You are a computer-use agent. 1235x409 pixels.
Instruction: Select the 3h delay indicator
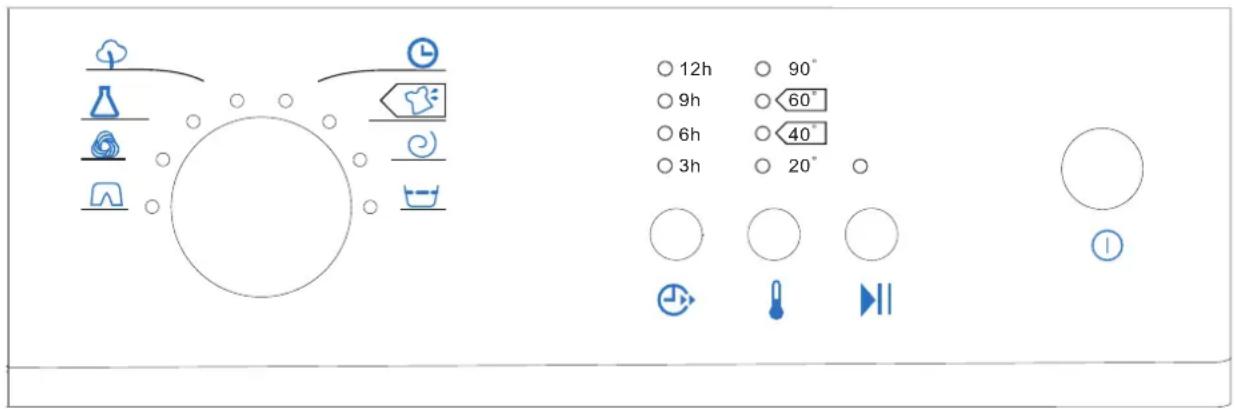[679, 166]
